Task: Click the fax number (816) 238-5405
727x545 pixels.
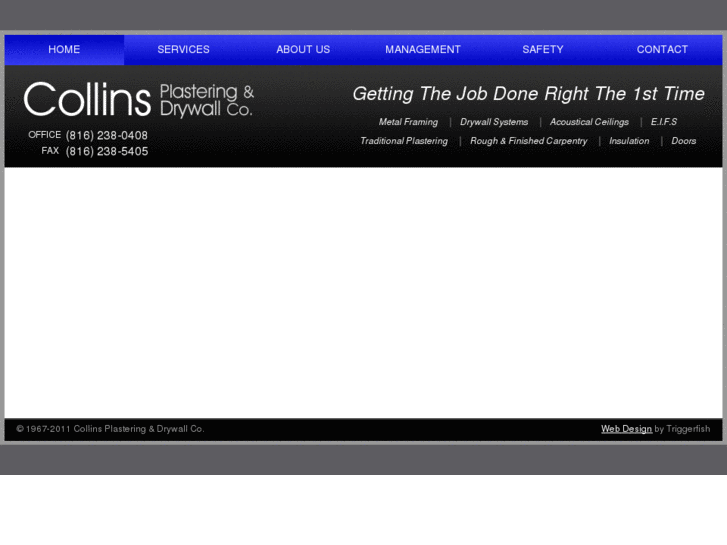Action: pyautogui.click(x=107, y=151)
